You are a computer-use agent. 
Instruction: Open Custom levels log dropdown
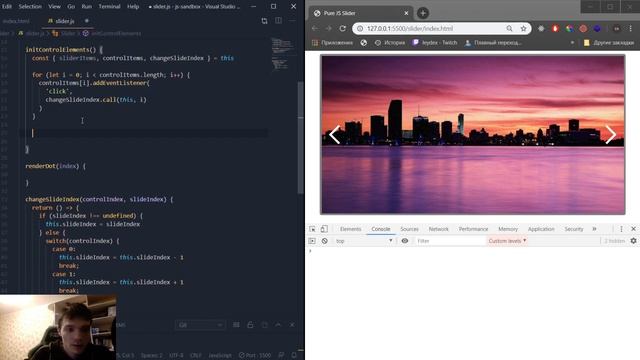point(507,241)
